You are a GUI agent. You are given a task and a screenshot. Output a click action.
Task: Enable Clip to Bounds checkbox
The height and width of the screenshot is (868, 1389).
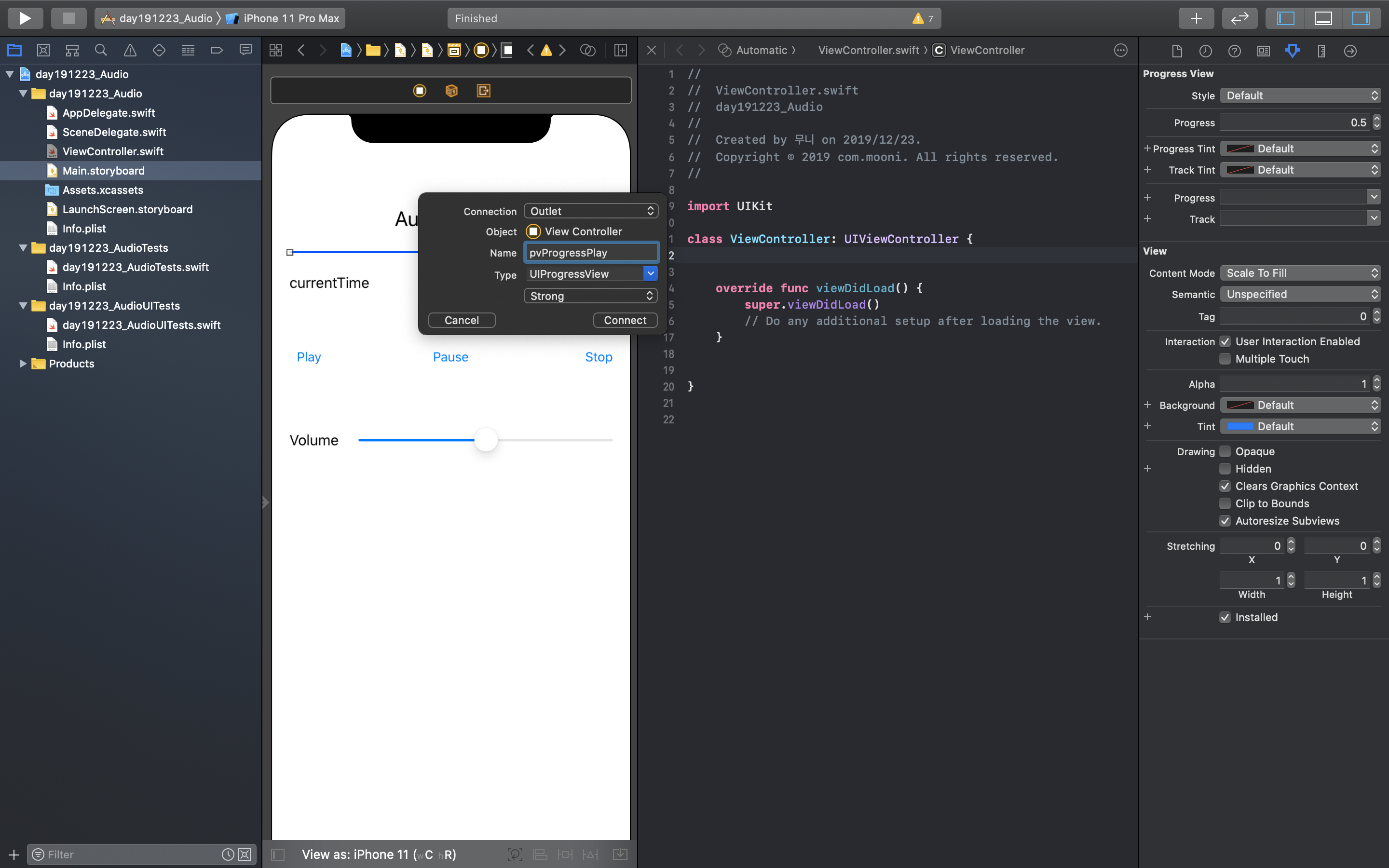(1225, 503)
